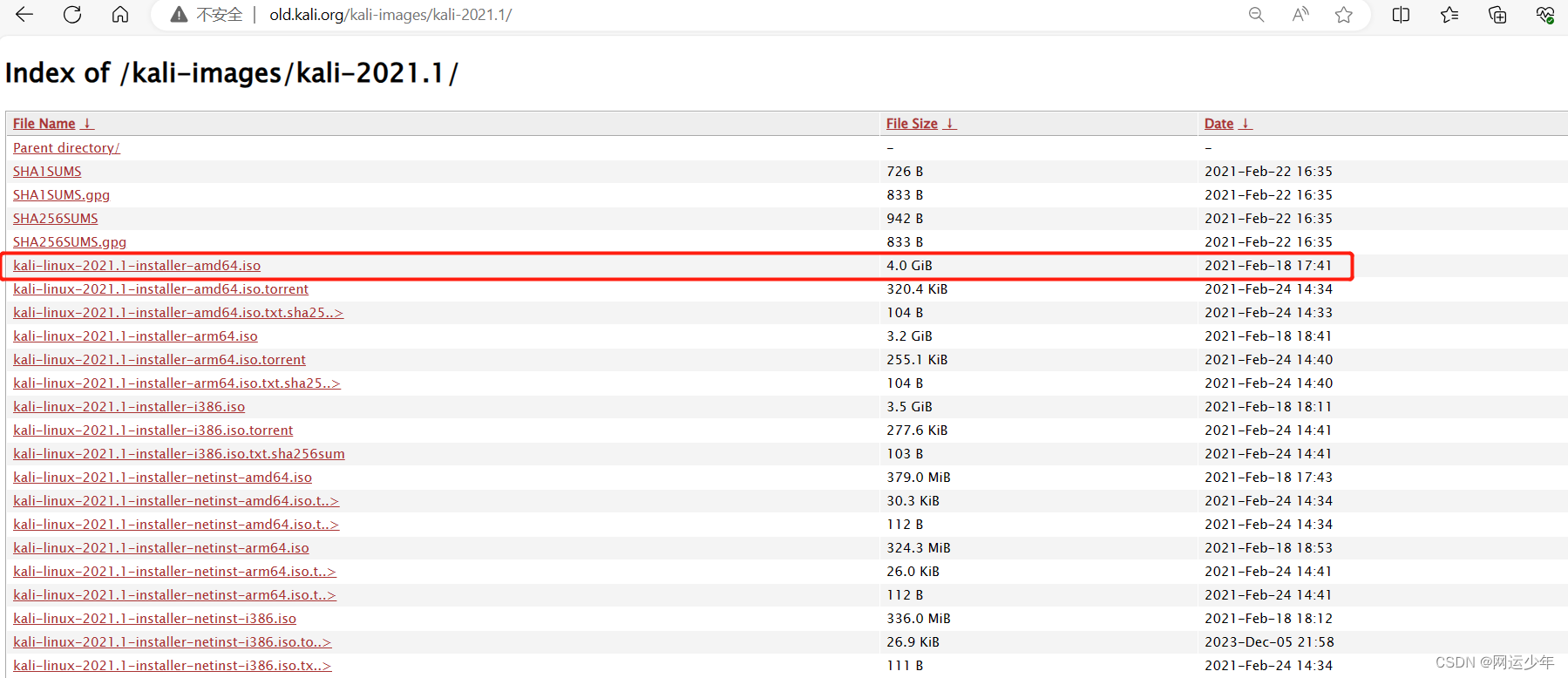Download the SHA1SUMS.gpg file
The image size is (1568, 678).
[61, 195]
